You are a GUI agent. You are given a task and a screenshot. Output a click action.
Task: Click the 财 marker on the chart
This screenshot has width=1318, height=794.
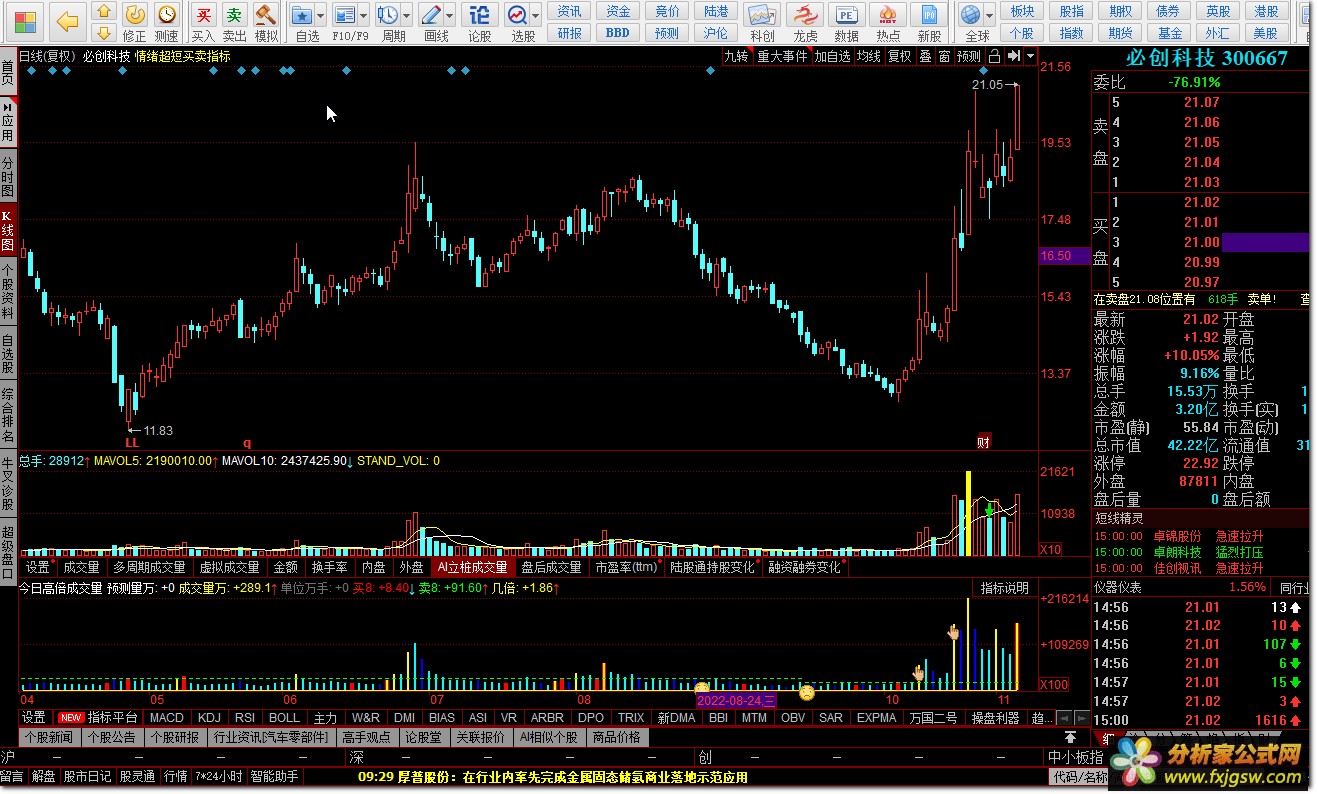coord(984,442)
